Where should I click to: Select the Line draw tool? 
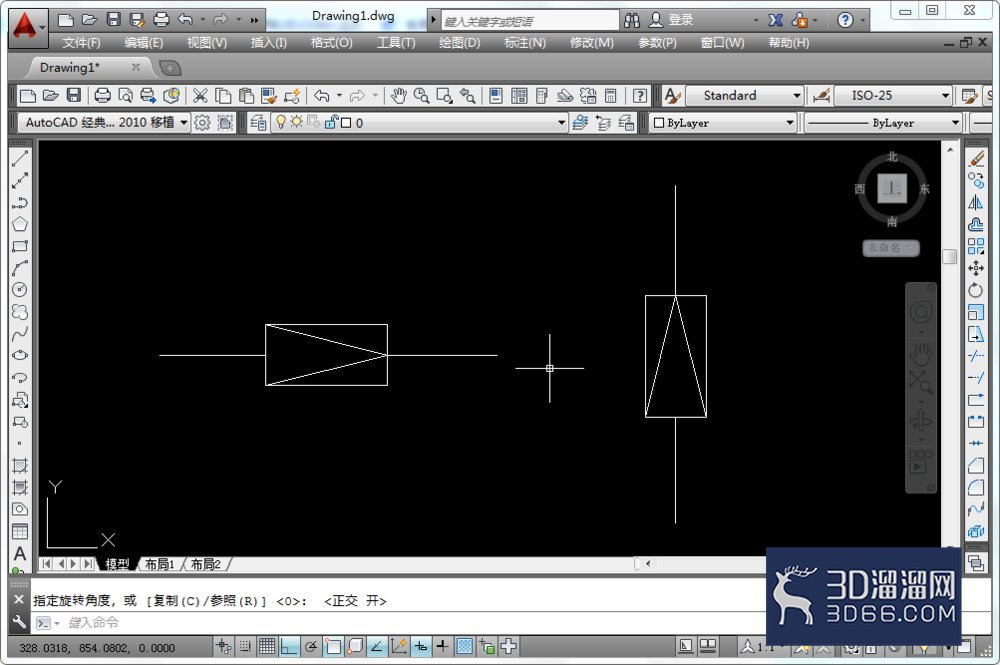tap(20, 159)
